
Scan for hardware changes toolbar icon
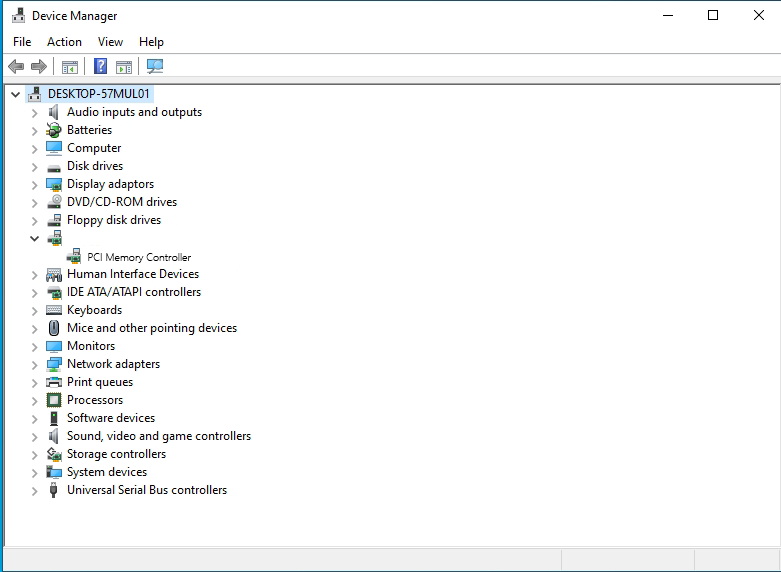click(155, 66)
